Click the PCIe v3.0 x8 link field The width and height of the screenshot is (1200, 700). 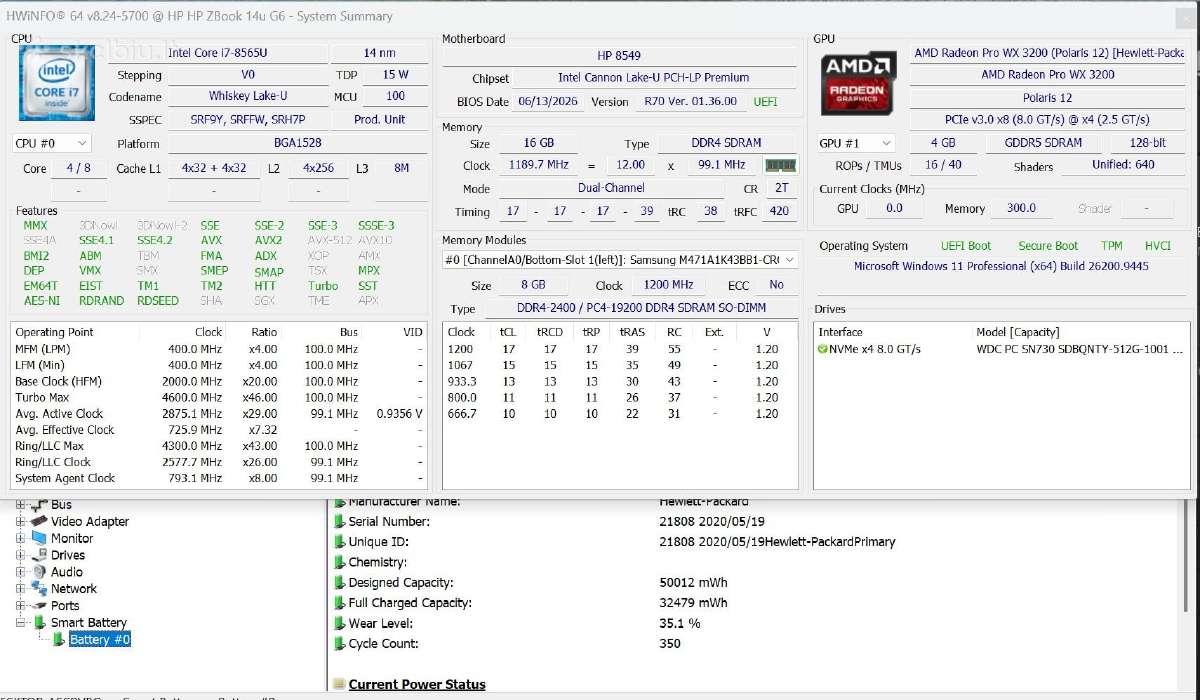(1047, 121)
